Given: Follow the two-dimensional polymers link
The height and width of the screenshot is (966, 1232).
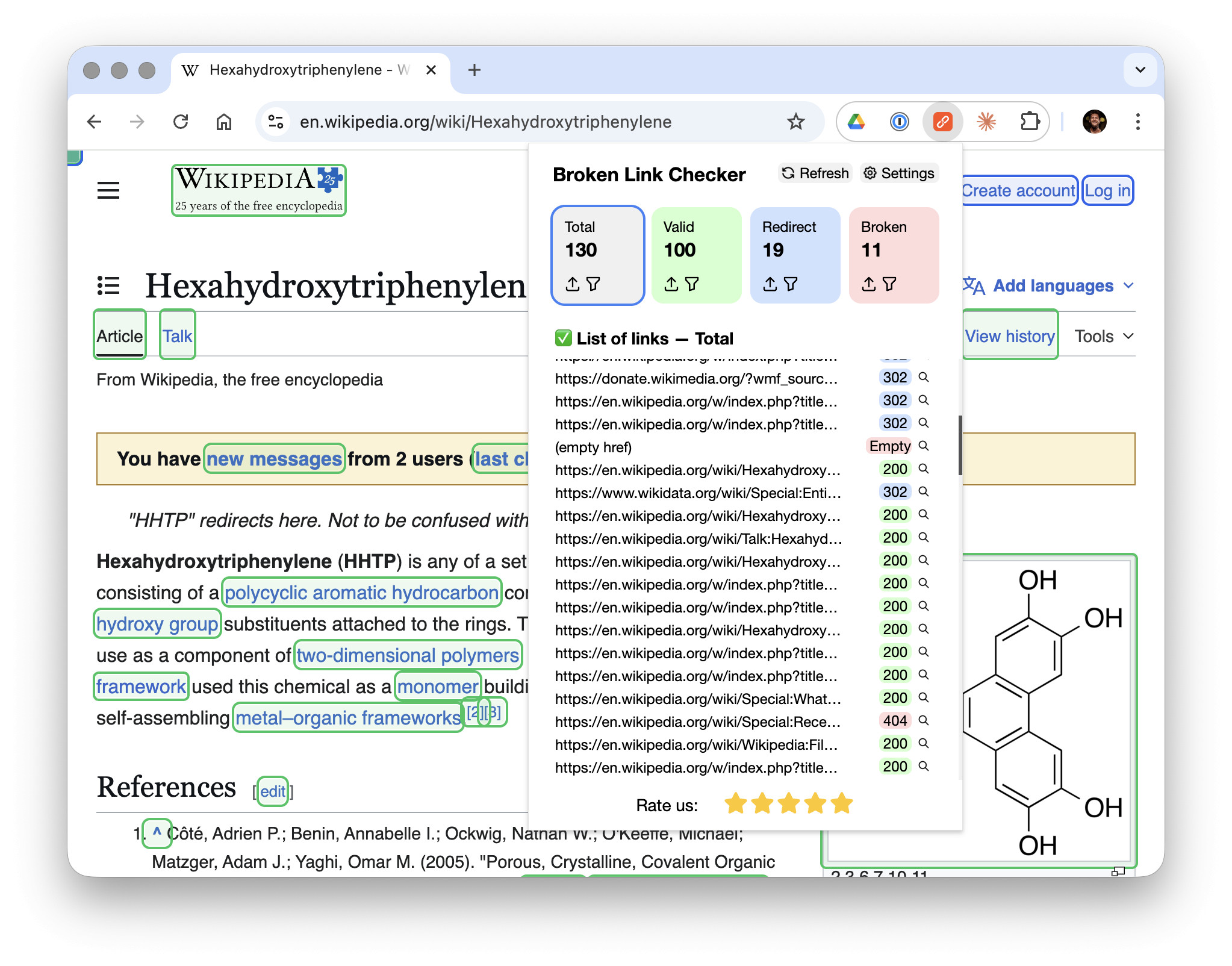Looking at the screenshot, I should tap(408, 655).
